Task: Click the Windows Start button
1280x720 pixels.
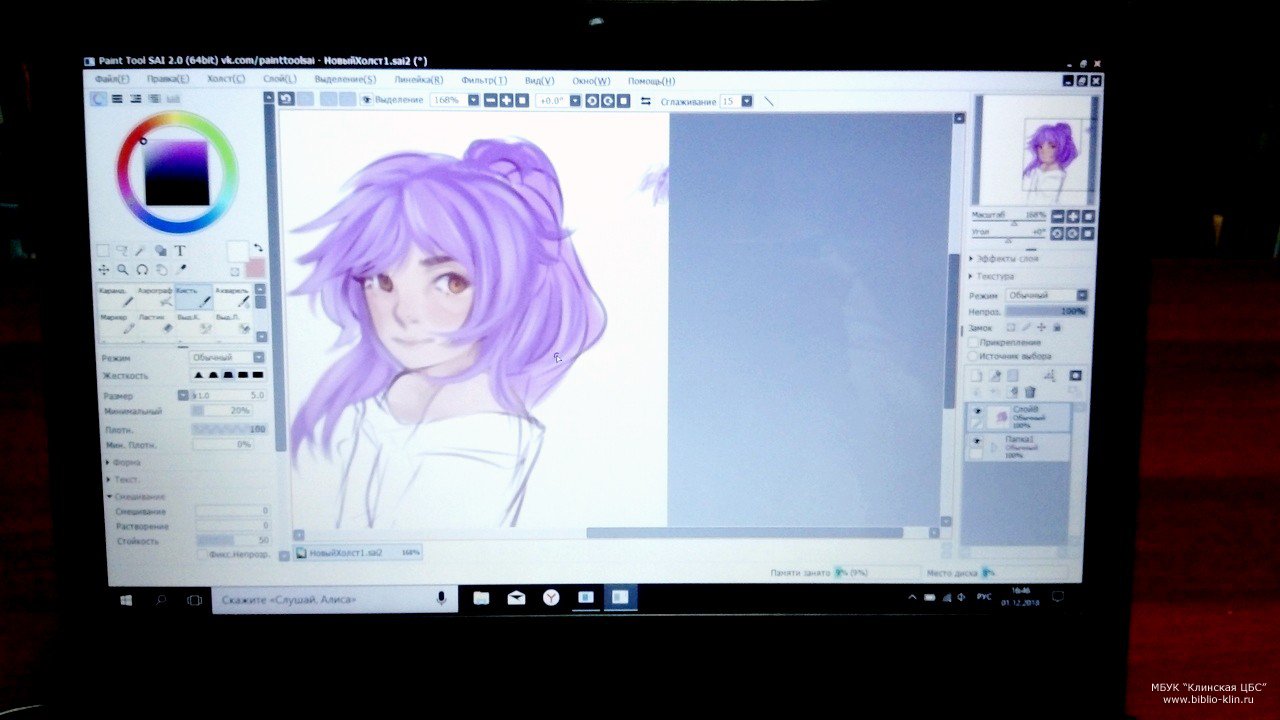Action: pos(126,600)
